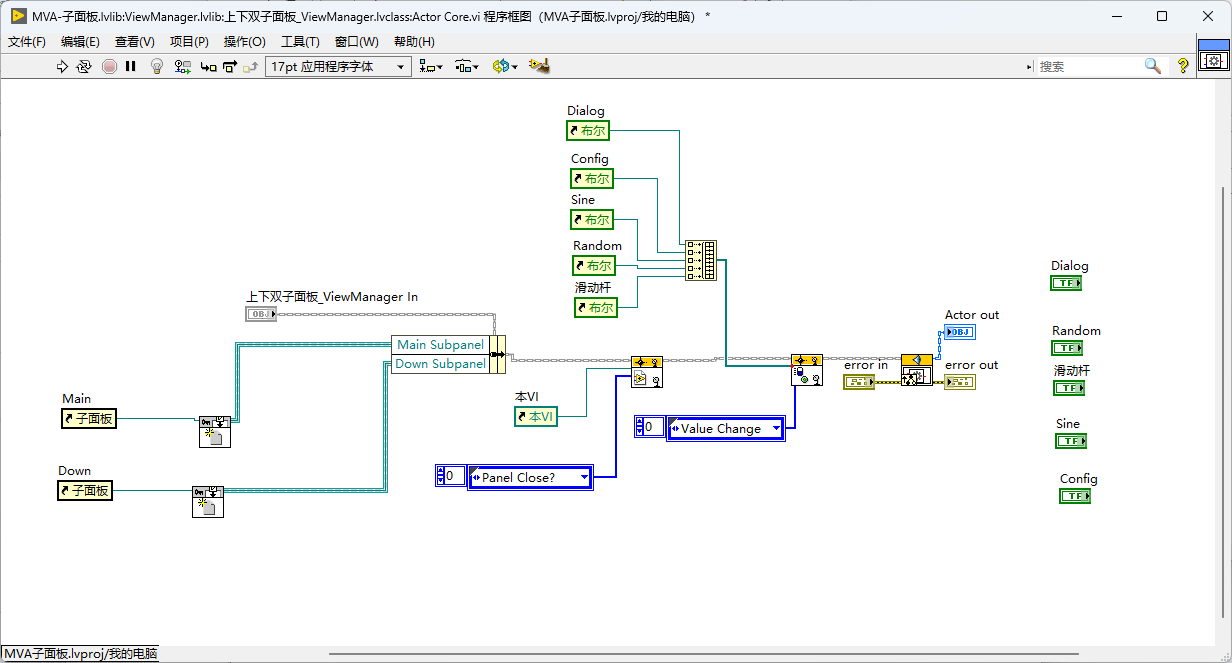Select the Down 子面板 reference
This screenshot has width=1232, height=663.
[85, 490]
